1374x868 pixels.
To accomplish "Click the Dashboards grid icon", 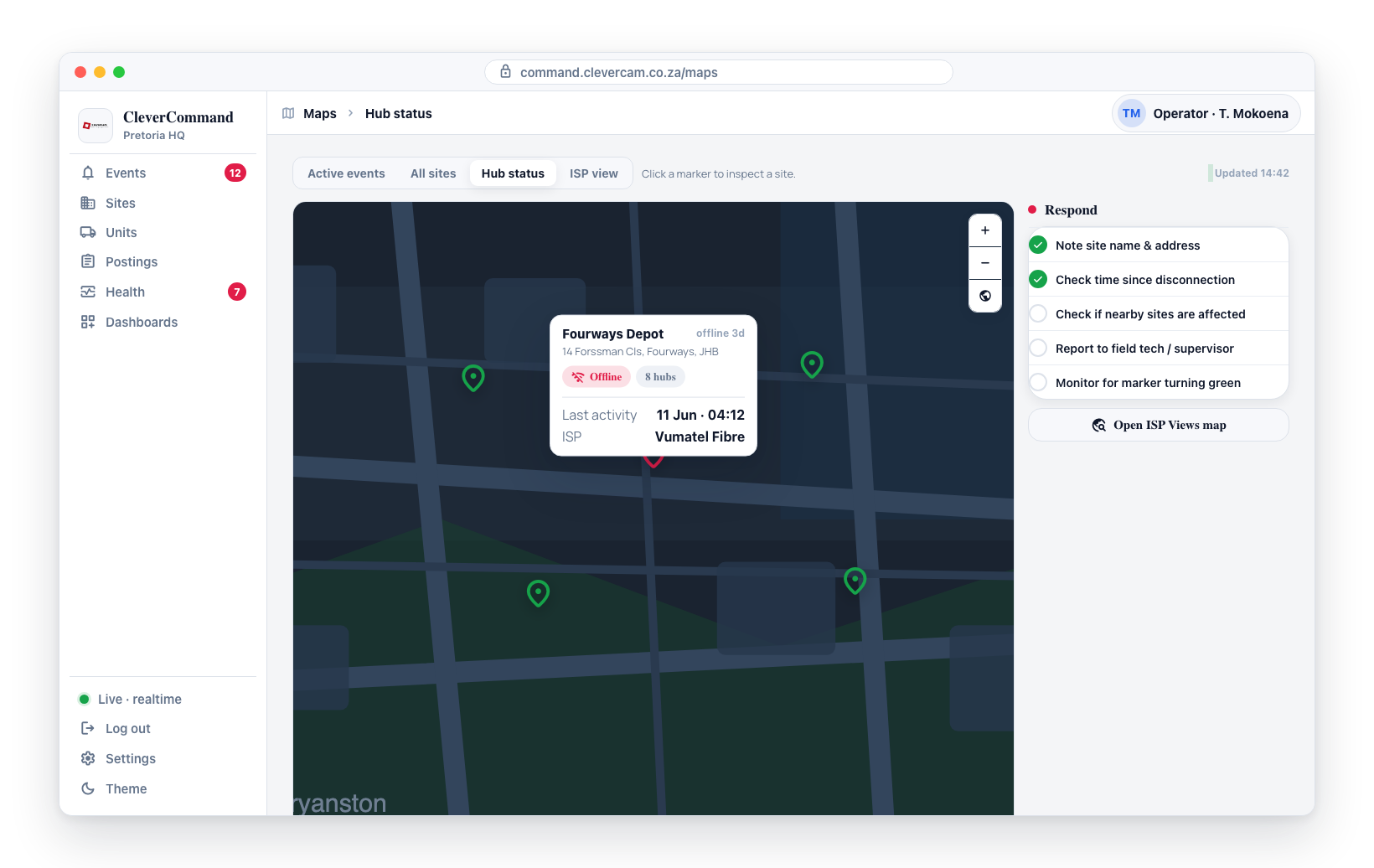I will (x=88, y=322).
